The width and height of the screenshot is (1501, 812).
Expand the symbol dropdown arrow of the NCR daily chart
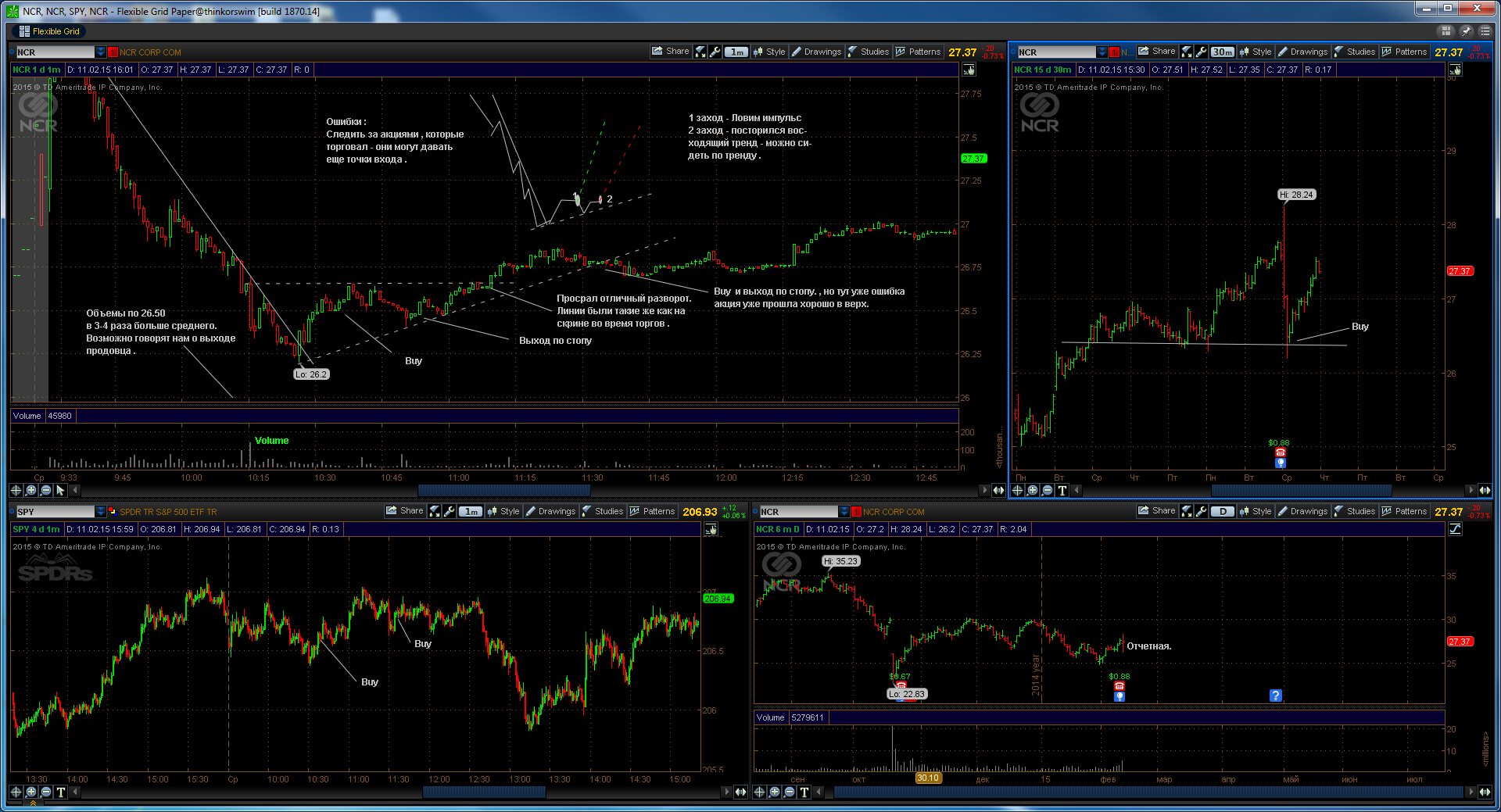[x=844, y=512]
